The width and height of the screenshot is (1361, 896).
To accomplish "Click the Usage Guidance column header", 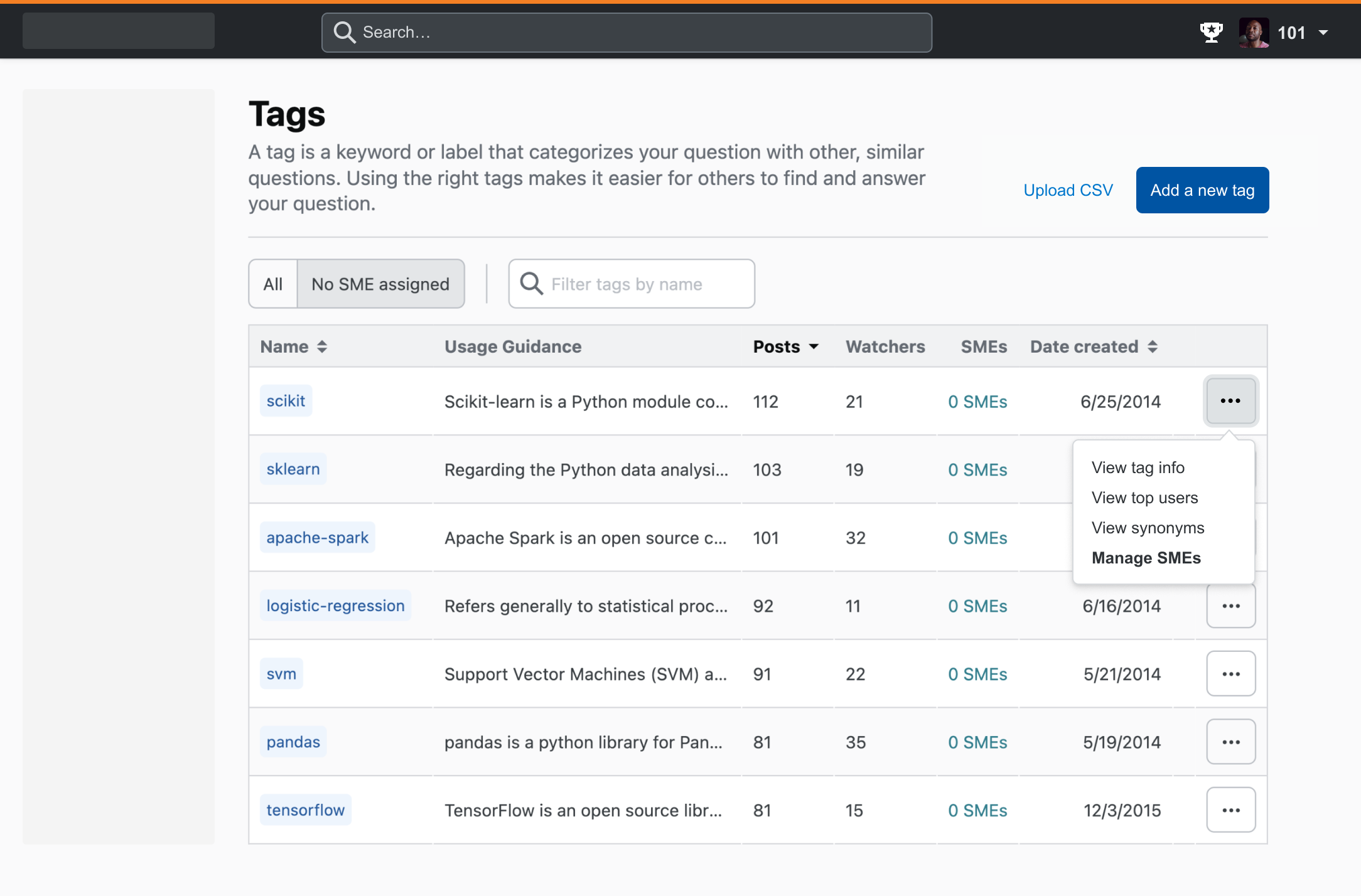I will (x=513, y=346).
